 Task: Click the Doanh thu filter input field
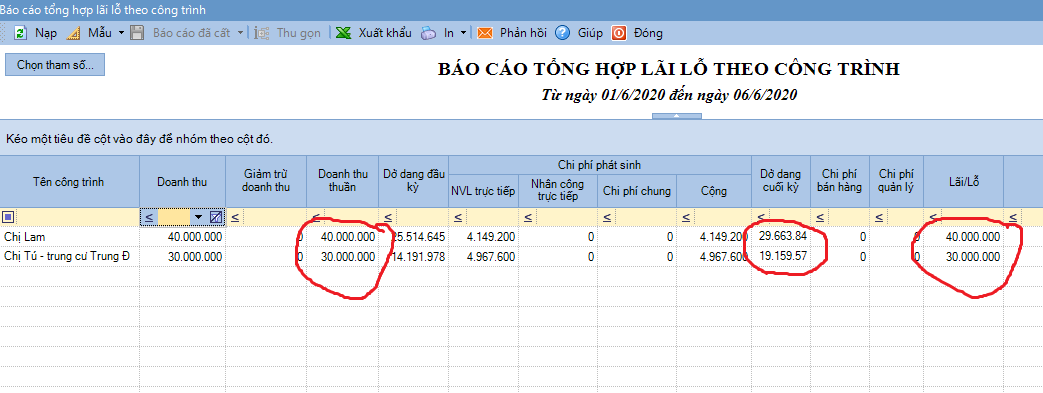(x=173, y=217)
